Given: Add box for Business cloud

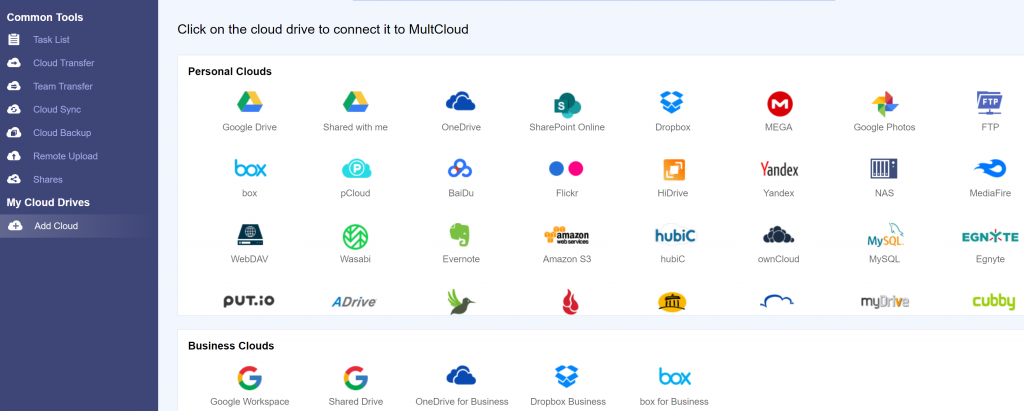Looking at the screenshot, I should 675,376.
